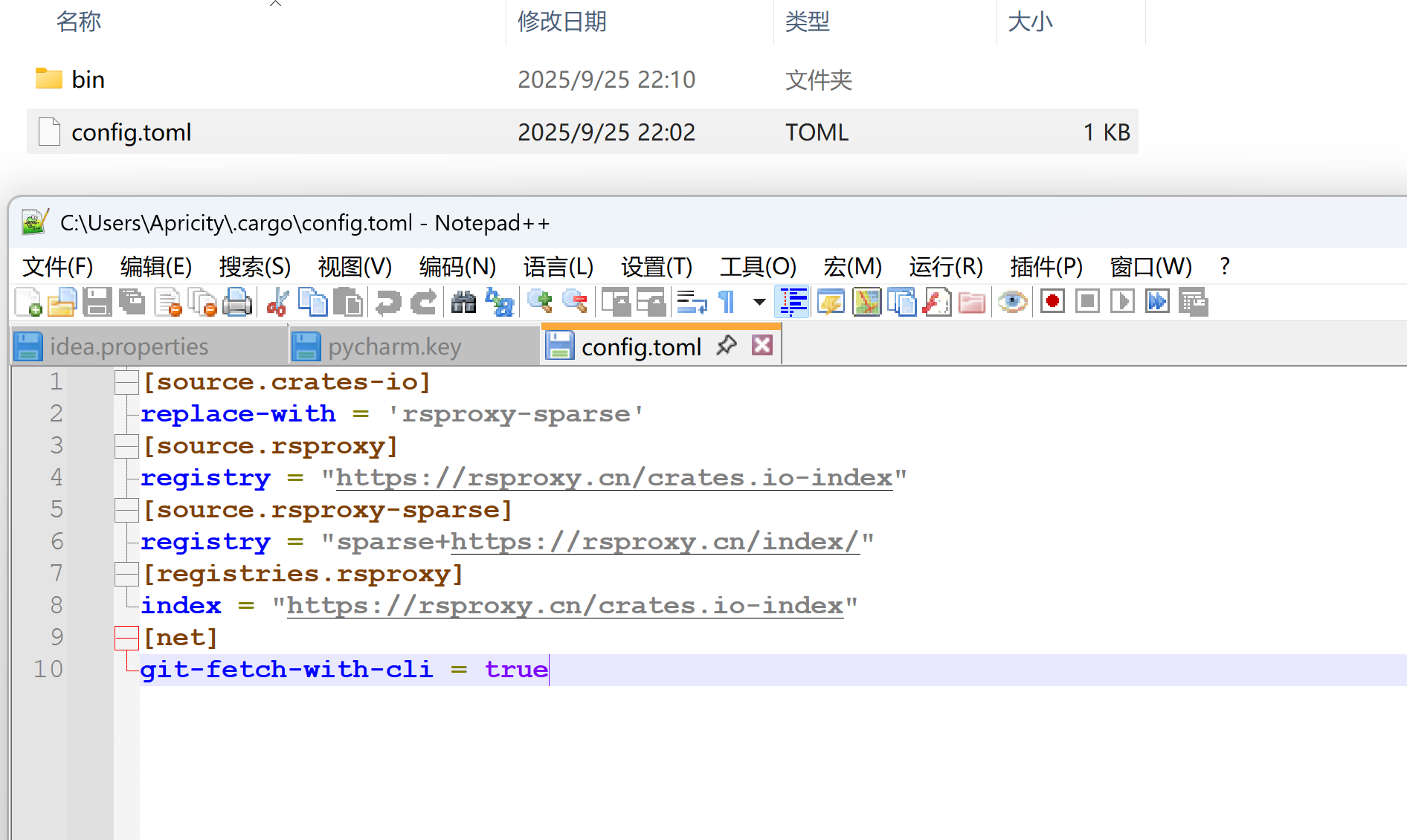
Task: Click the Close All toolbar icon
Action: [203, 302]
